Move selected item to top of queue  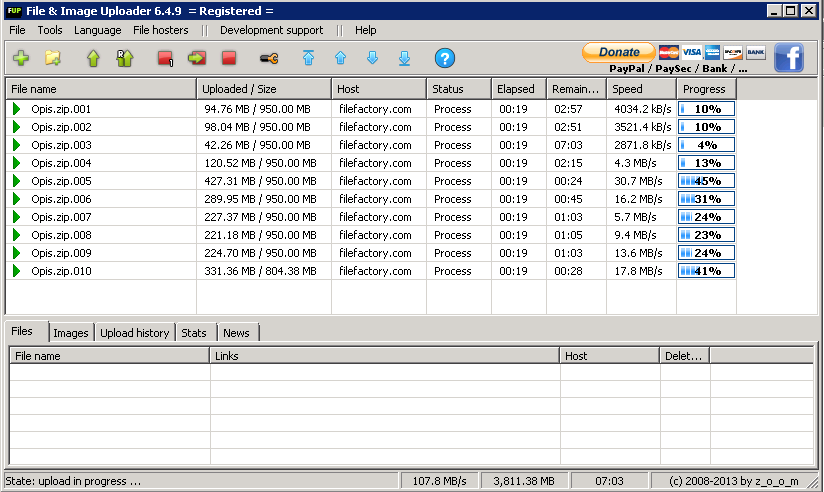pos(308,58)
